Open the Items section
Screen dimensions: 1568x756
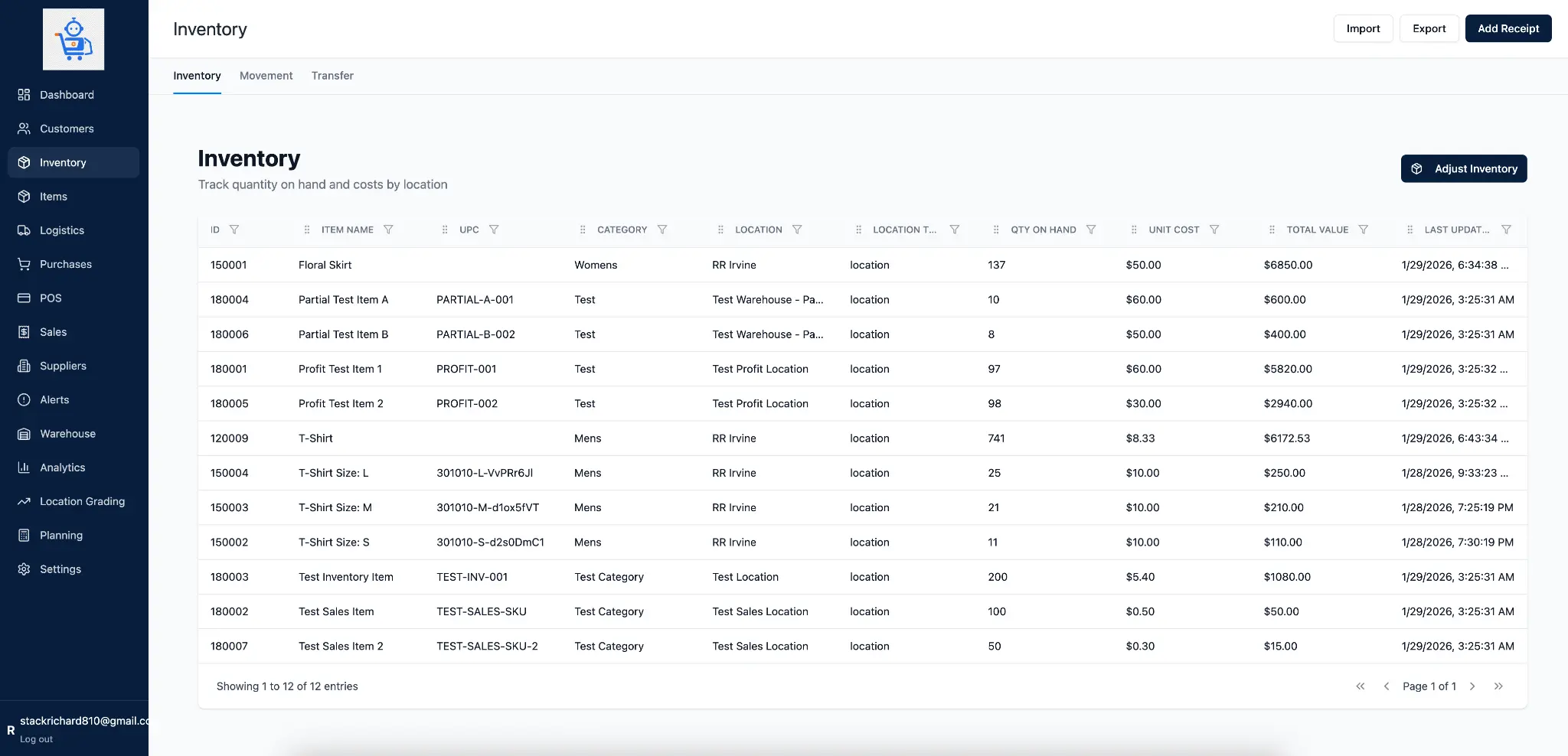click(54, 196)
